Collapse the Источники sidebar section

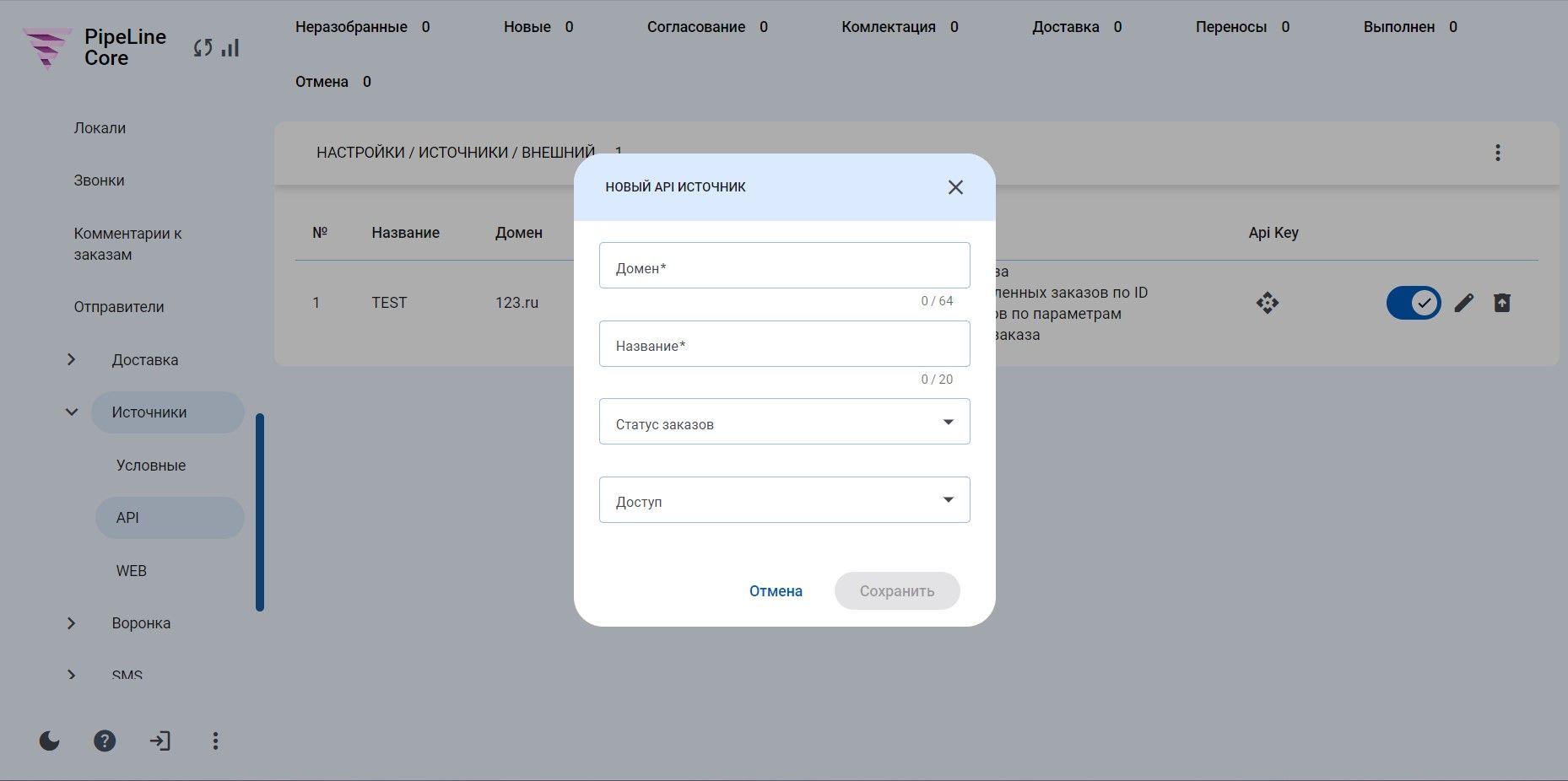click(72, 412)
